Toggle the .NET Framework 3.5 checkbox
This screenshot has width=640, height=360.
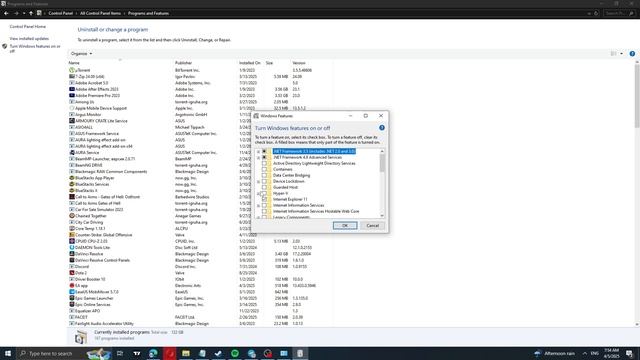pos(264,151)
